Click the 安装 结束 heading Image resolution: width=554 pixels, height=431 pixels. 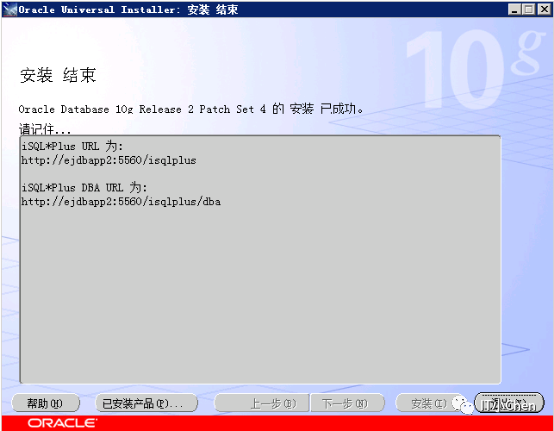[58, 75]
